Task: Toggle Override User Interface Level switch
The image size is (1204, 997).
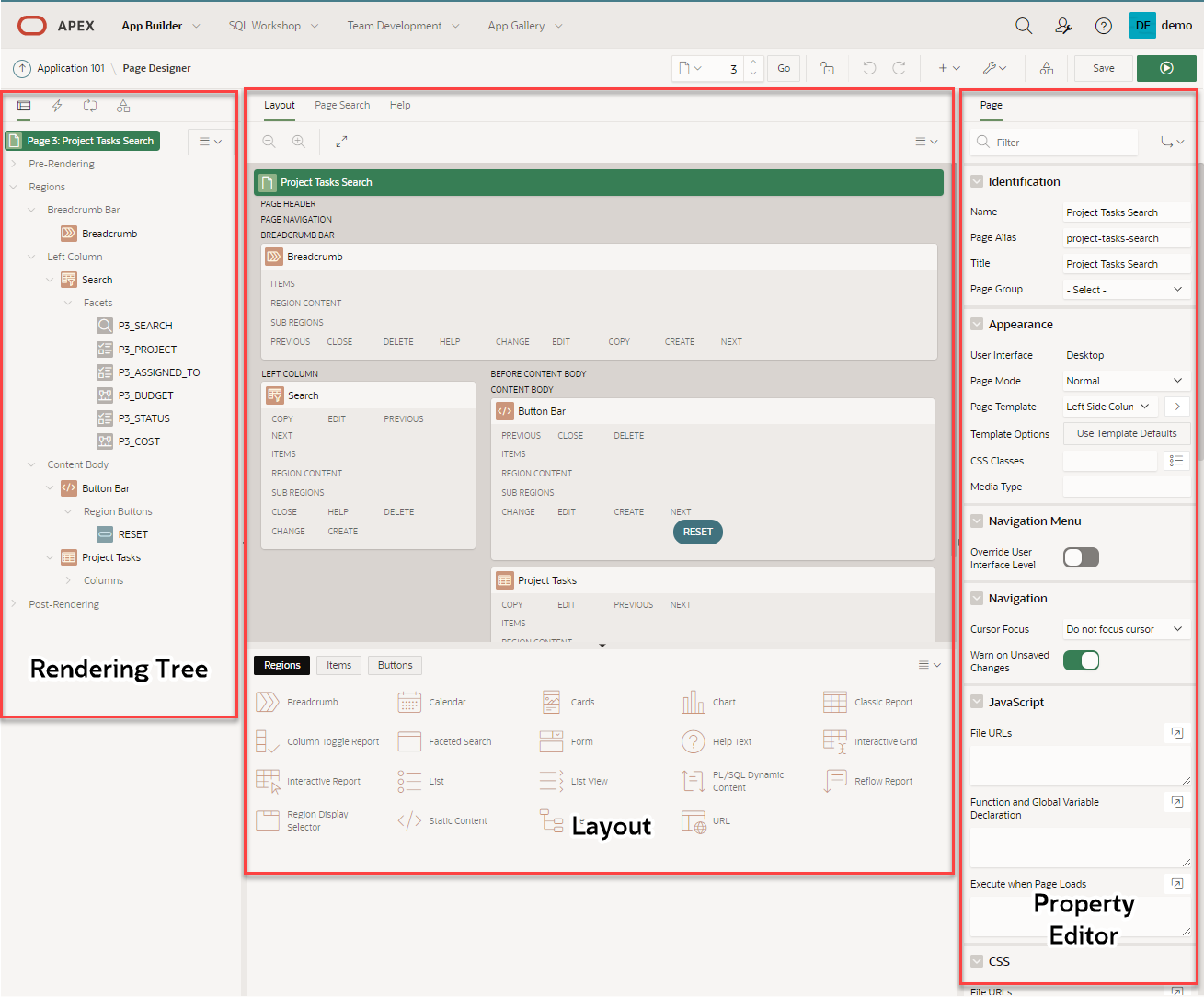Action: [1081, 557]
